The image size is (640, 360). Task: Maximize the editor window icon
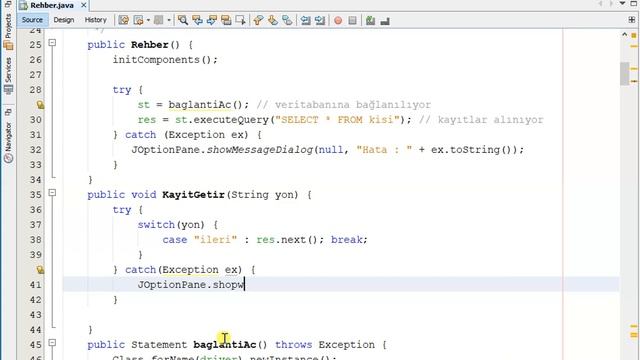(x=633, y=4)
